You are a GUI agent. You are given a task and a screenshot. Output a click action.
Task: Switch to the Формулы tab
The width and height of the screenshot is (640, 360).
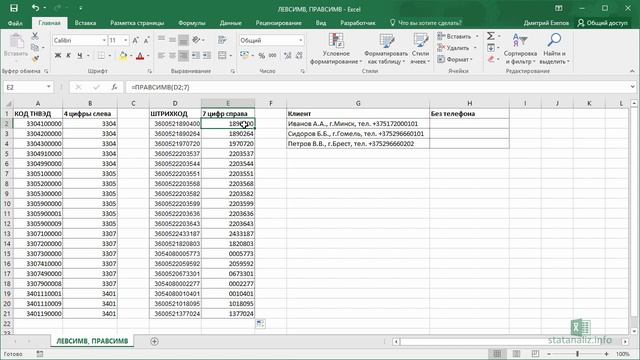click(192, 23)
